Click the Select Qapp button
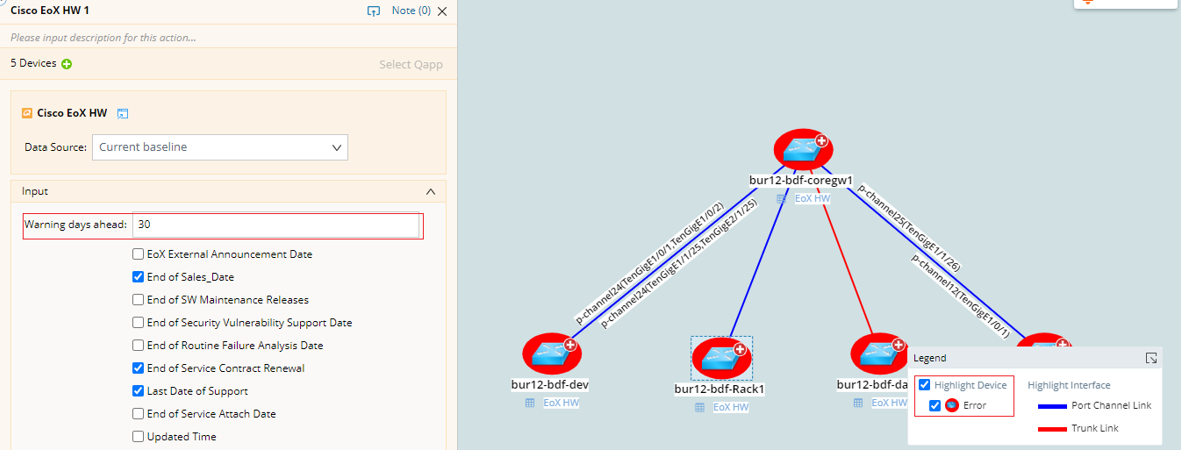This screenshot has height=451, width=1181. 411,65
